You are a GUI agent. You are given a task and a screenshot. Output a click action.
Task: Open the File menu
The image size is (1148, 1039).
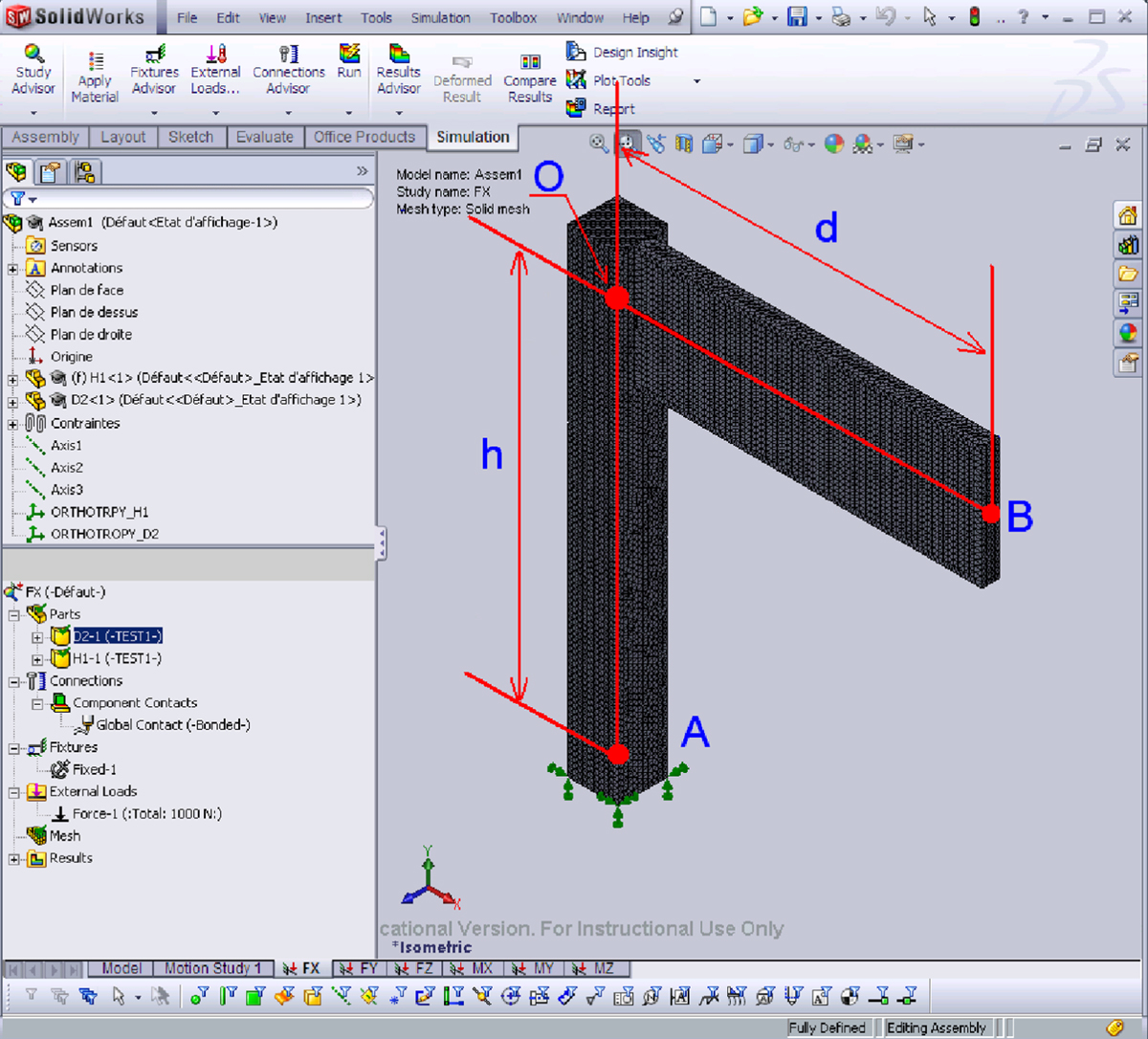[x=188, y=17]
